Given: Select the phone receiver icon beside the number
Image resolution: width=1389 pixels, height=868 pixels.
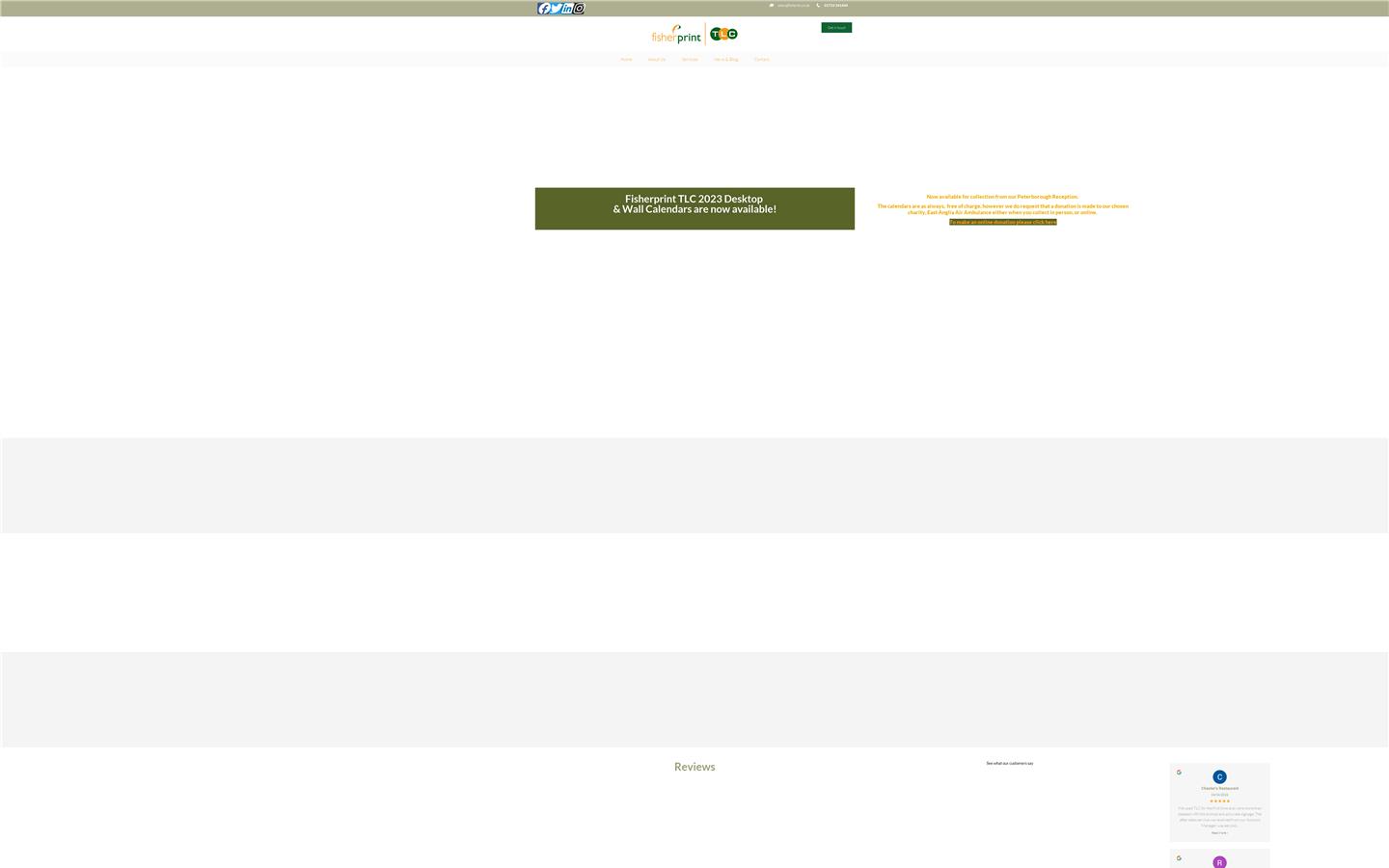Looking at the screenshot, I should [x=817, y=5].
